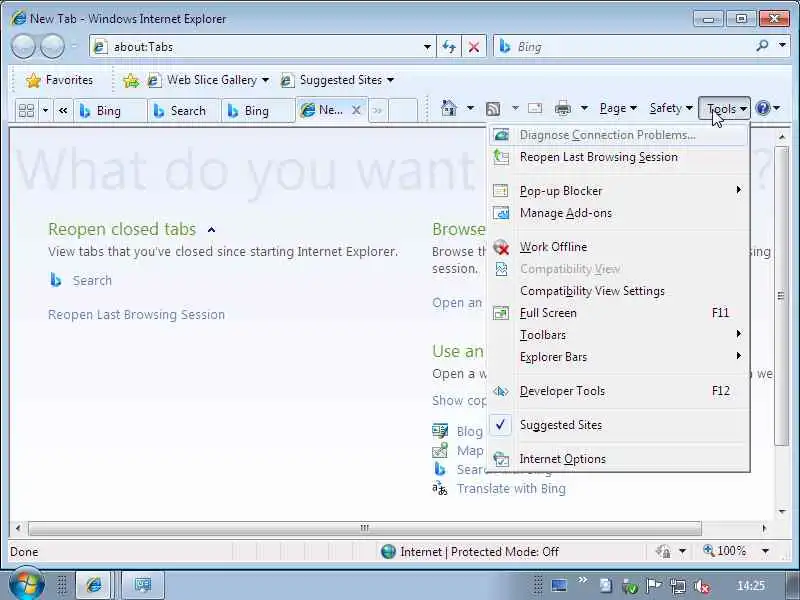Expand the Feeds dropdown arrow
This screenshot has width=800, height=600.
515,108
